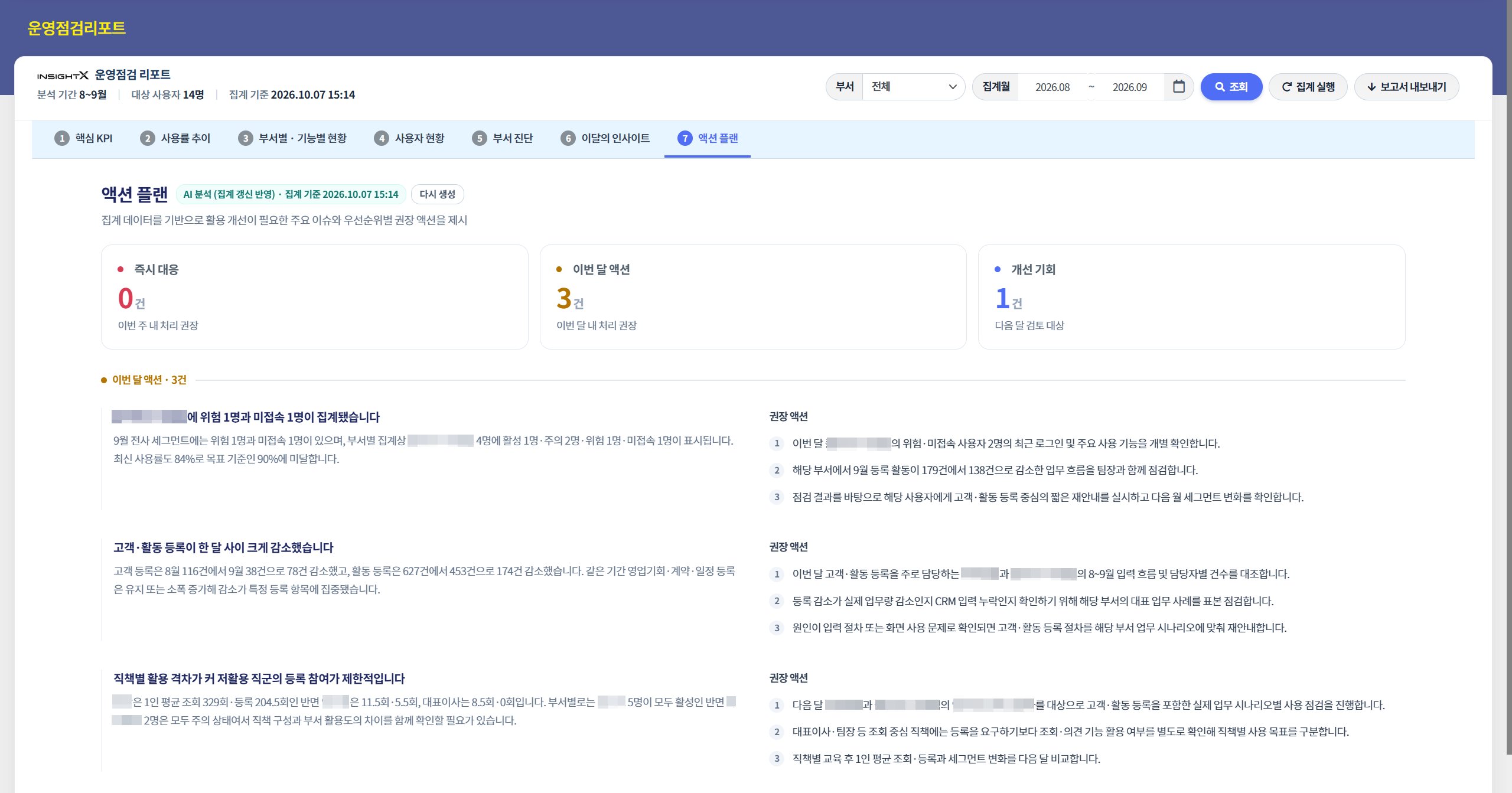Export with 보고서 내보내기 button
The width and height of the screenshot is (1512, 793).
click(x=1406, y=87)
